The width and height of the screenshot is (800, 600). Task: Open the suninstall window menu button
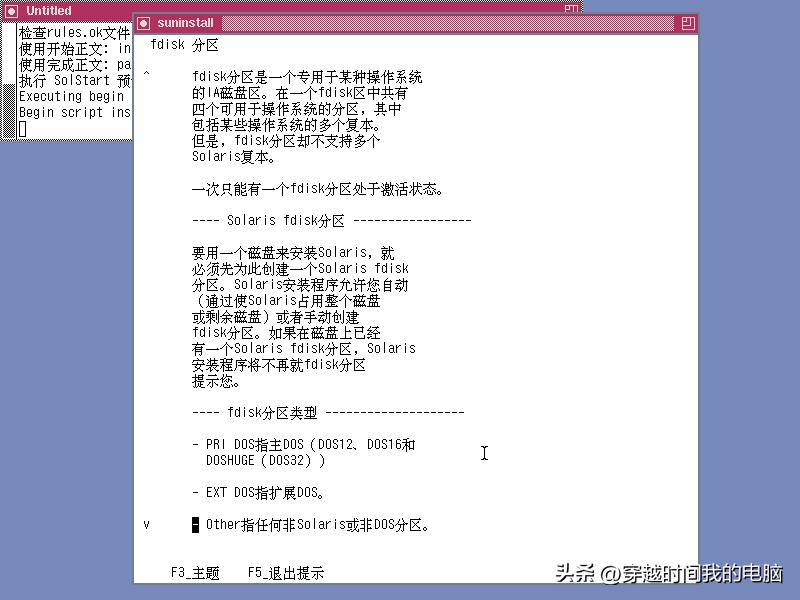[x=144, y=23]
